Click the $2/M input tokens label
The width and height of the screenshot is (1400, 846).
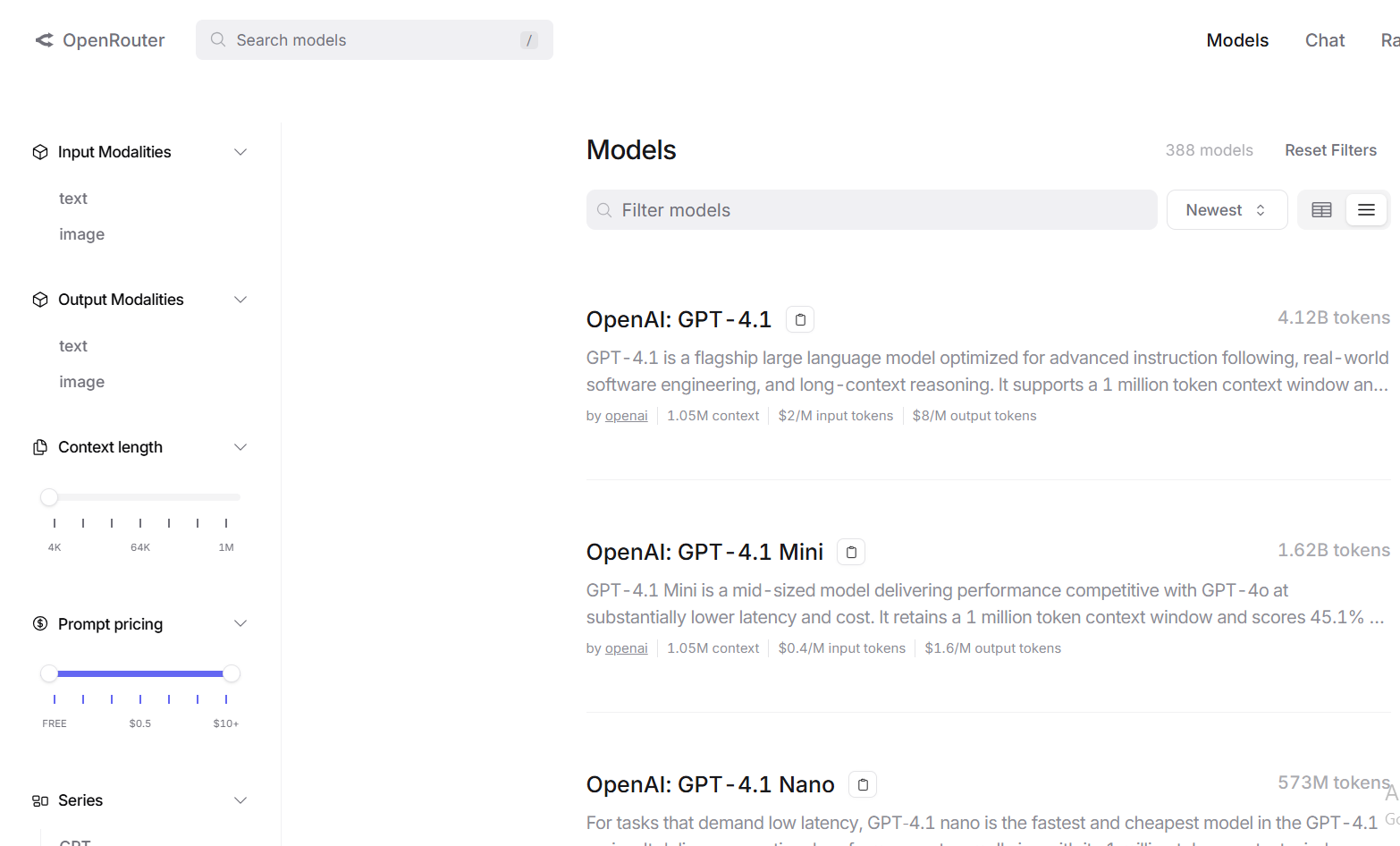(836, 416)
